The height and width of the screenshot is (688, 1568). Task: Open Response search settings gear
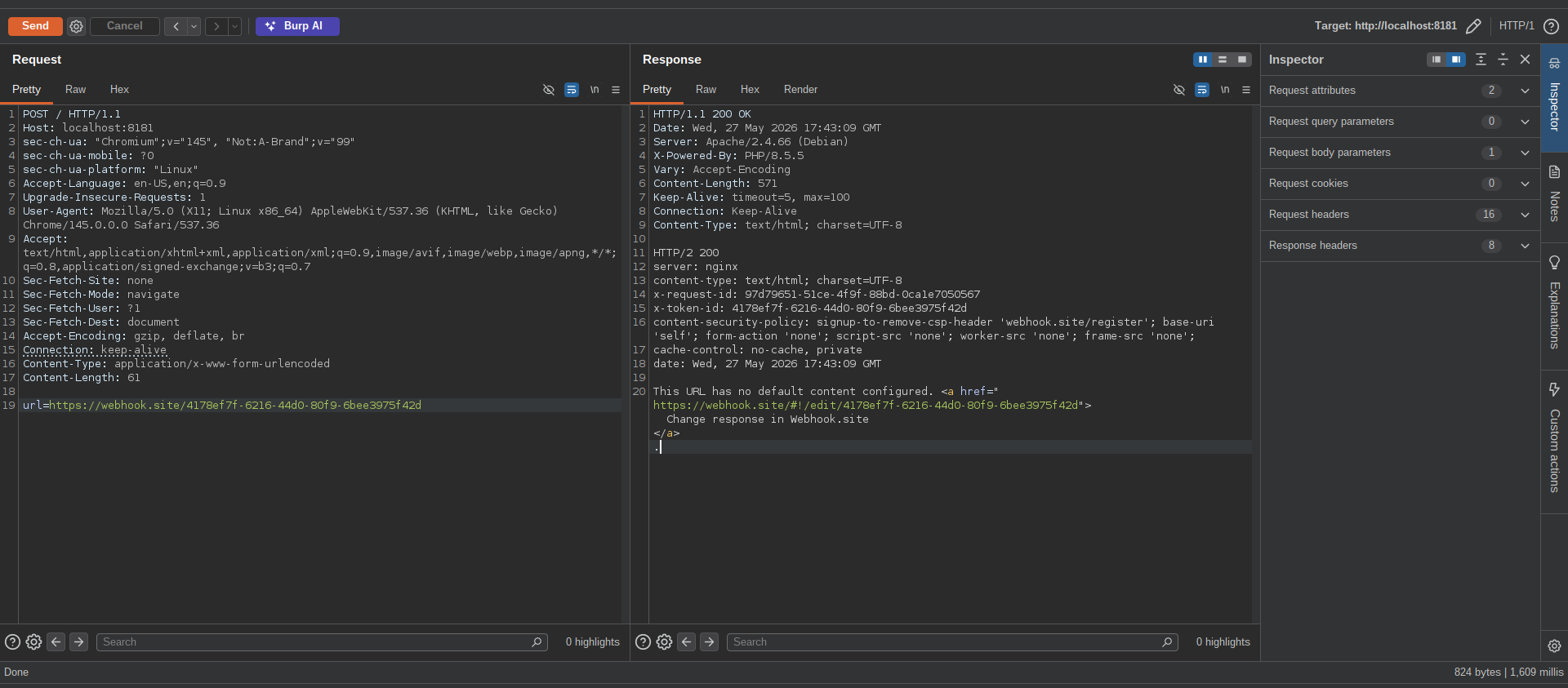tap(664, 642)
